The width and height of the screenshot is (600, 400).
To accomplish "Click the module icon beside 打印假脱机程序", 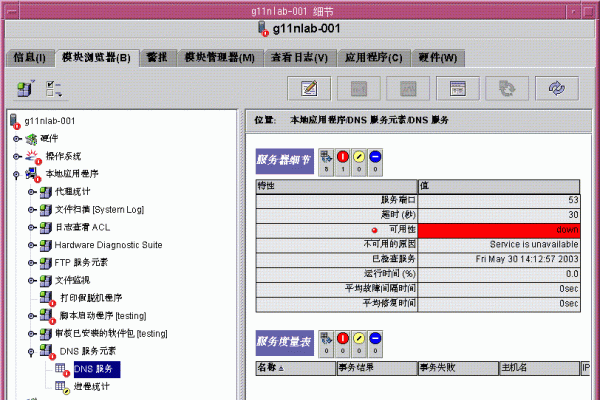I will [x=47, y=298].
